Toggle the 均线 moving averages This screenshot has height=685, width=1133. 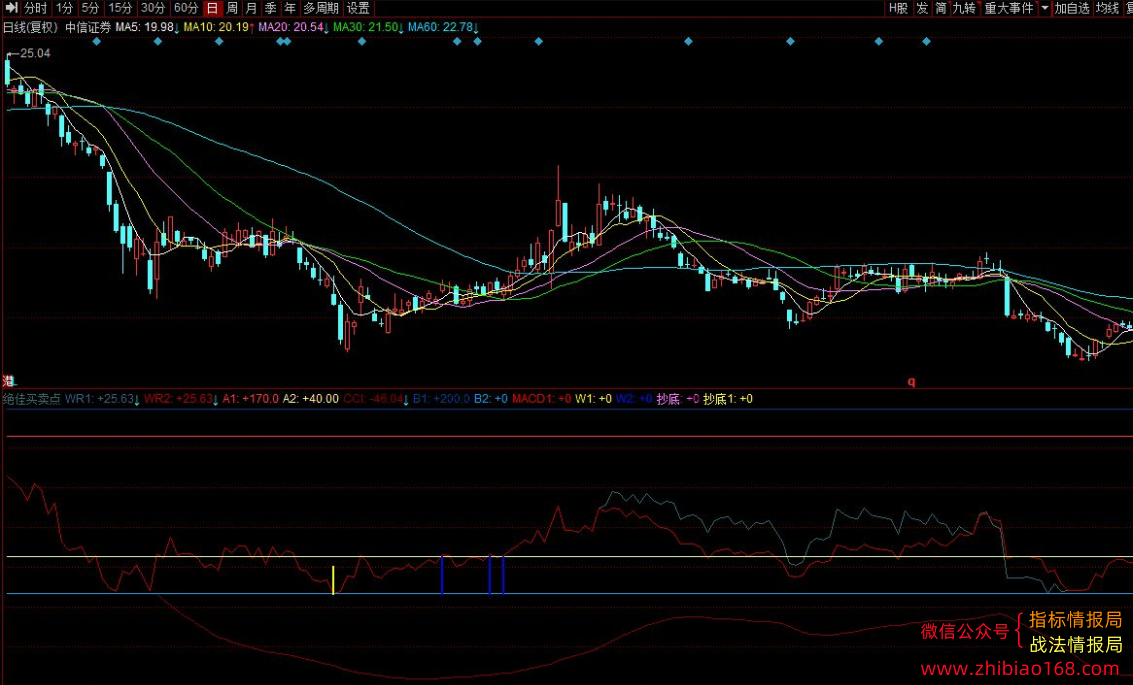[x=1107, y=8]
